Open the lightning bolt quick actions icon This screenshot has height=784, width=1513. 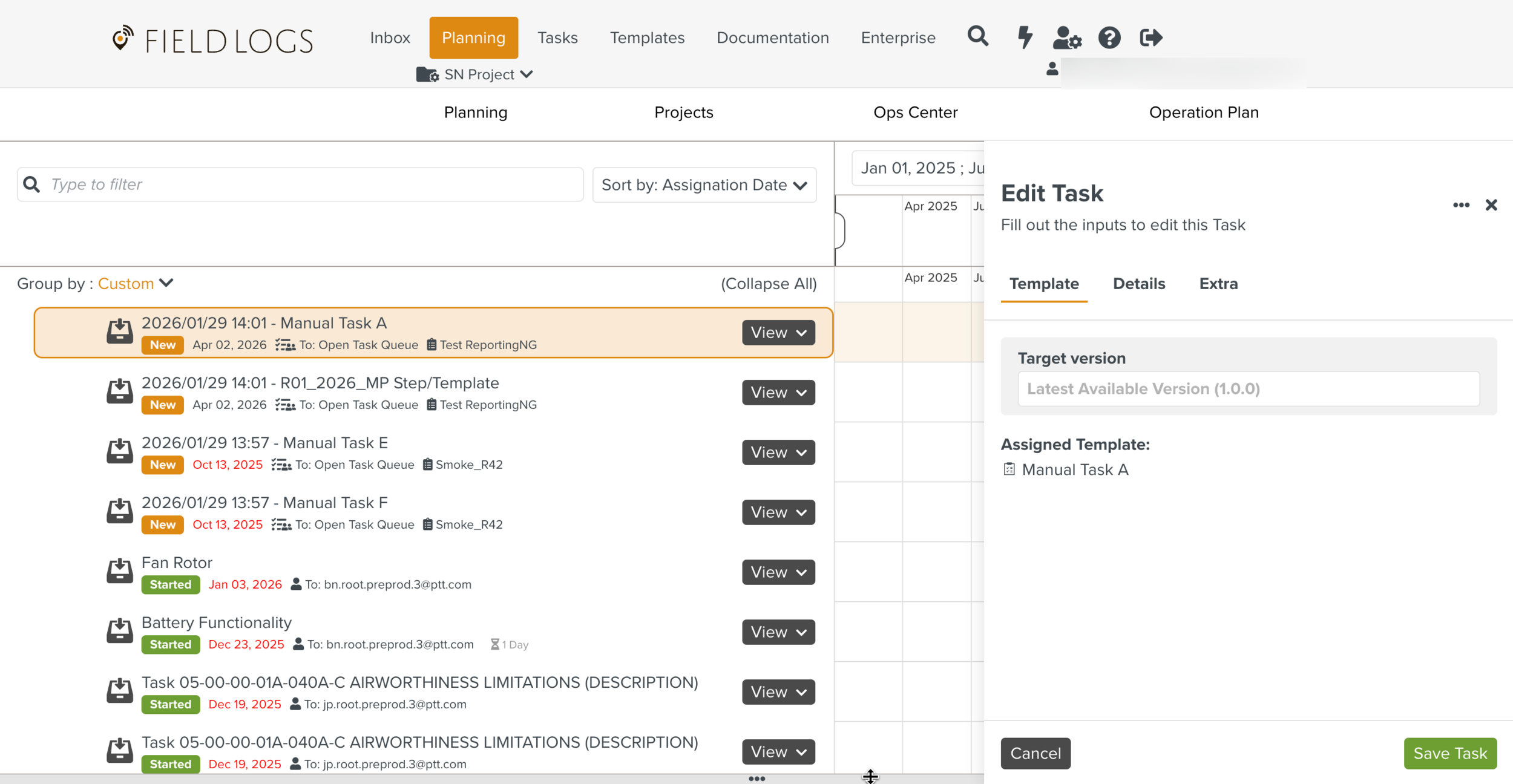(1024, 38)
